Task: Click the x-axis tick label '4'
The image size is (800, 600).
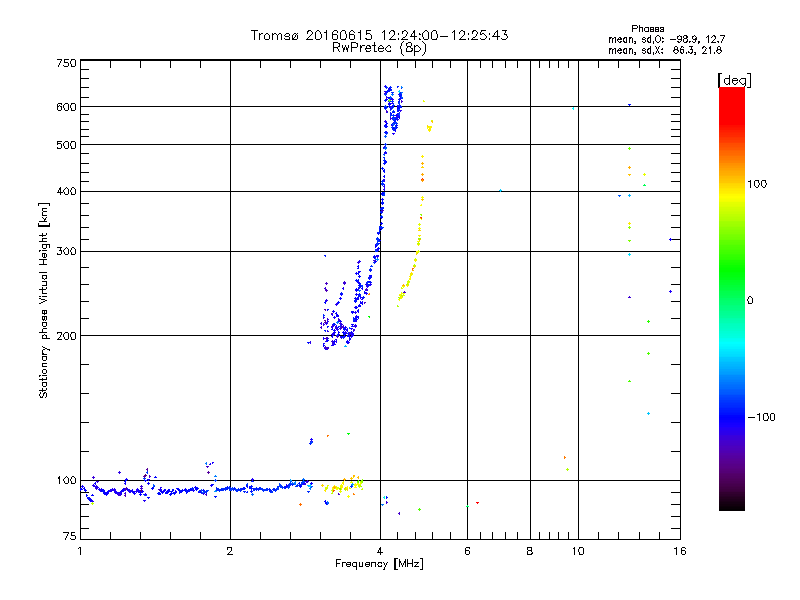Action: click(x=380, y=551)
